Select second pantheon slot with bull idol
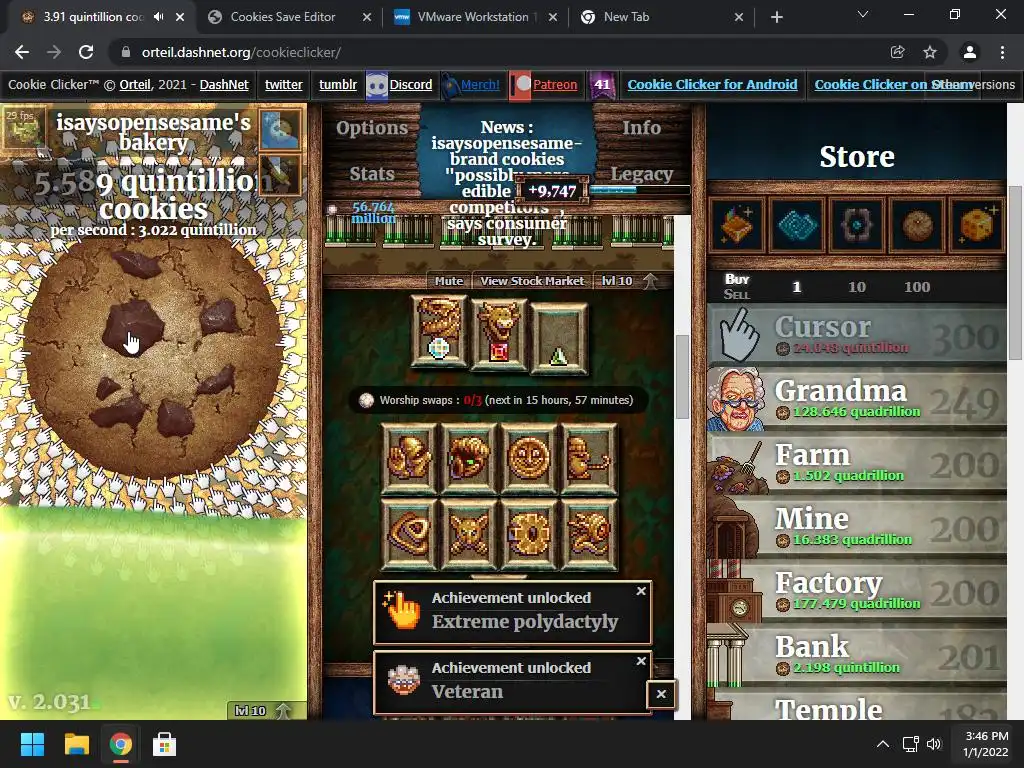This screenshot has width=1024, height=768. [x=498, y=333]
